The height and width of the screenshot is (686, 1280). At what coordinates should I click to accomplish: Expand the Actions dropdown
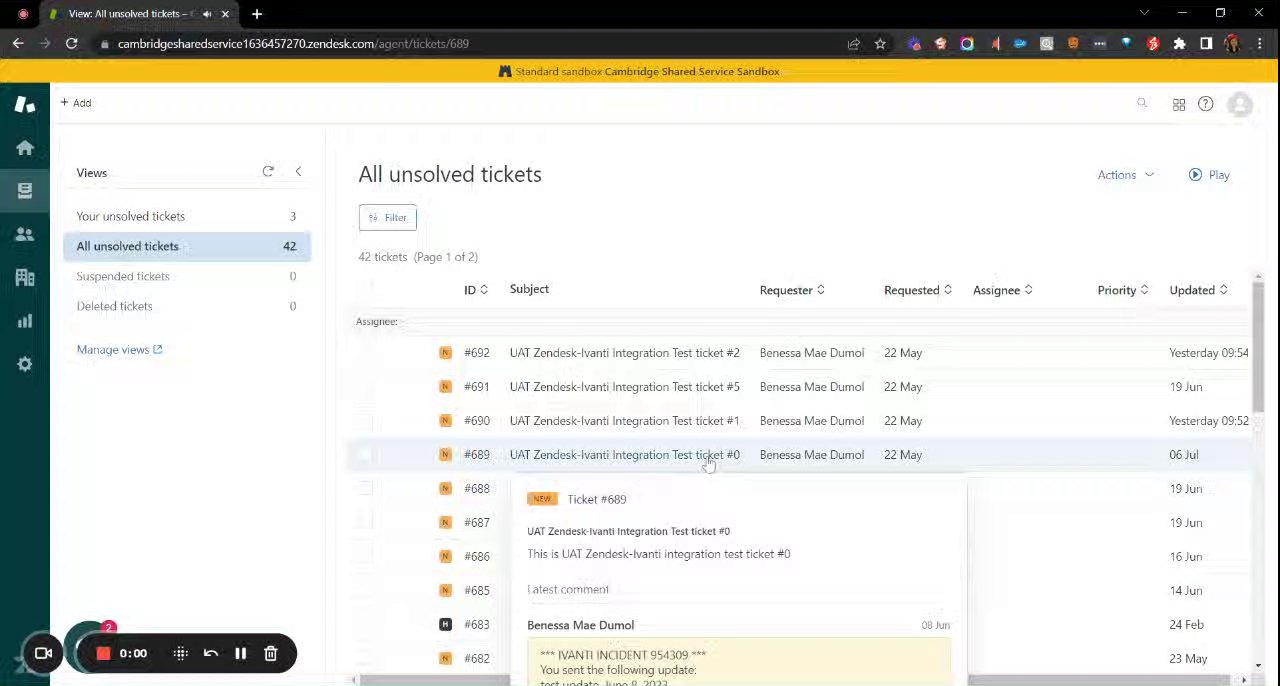1125,175
